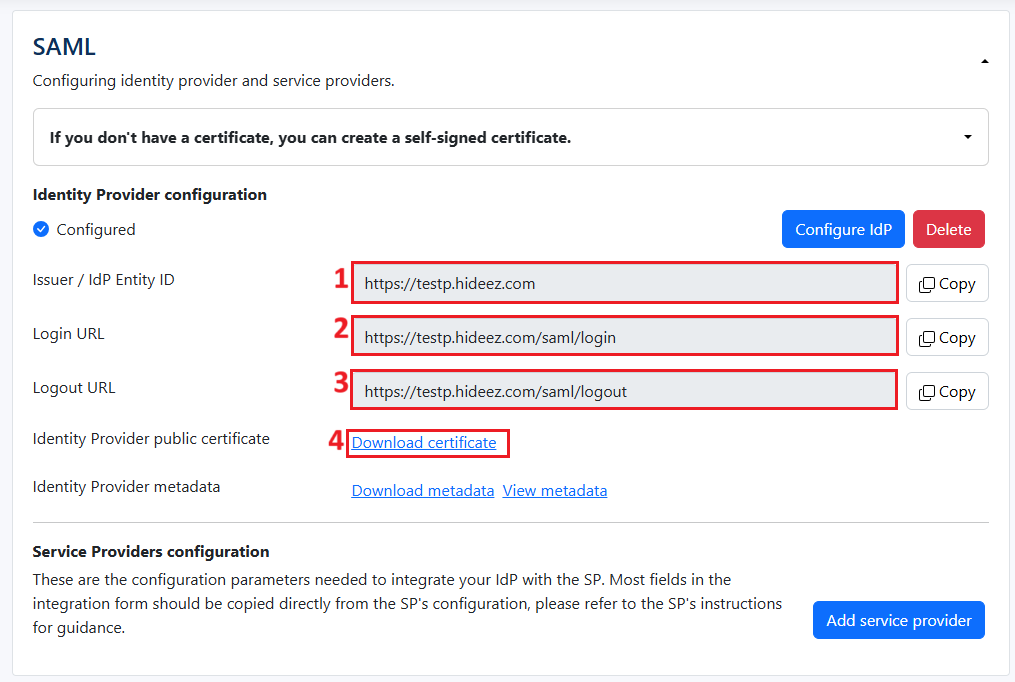Screen dimensions: 1015x682
Task: Click the Service Providers configuration heading
Action: (x=151, y=552)
